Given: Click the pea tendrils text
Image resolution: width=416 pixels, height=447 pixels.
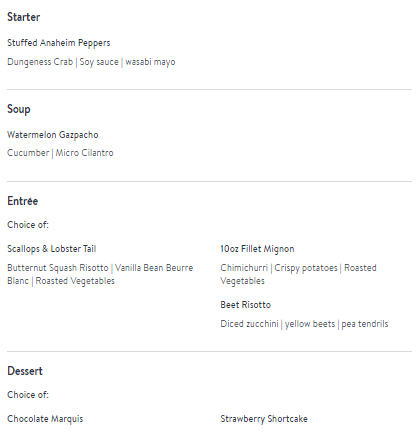Looking at the screenshot, I should pyautogui.click(x=365, y=324).
